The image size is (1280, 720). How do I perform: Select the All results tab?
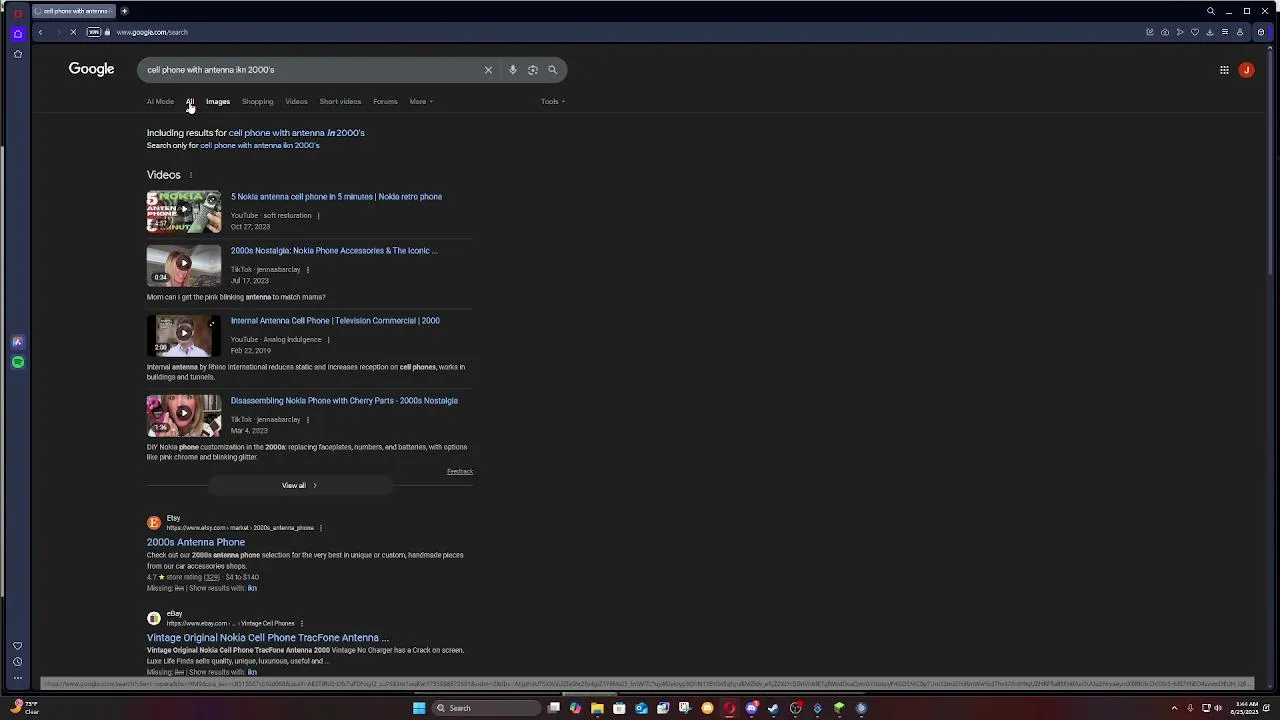(x=190, y=101)
